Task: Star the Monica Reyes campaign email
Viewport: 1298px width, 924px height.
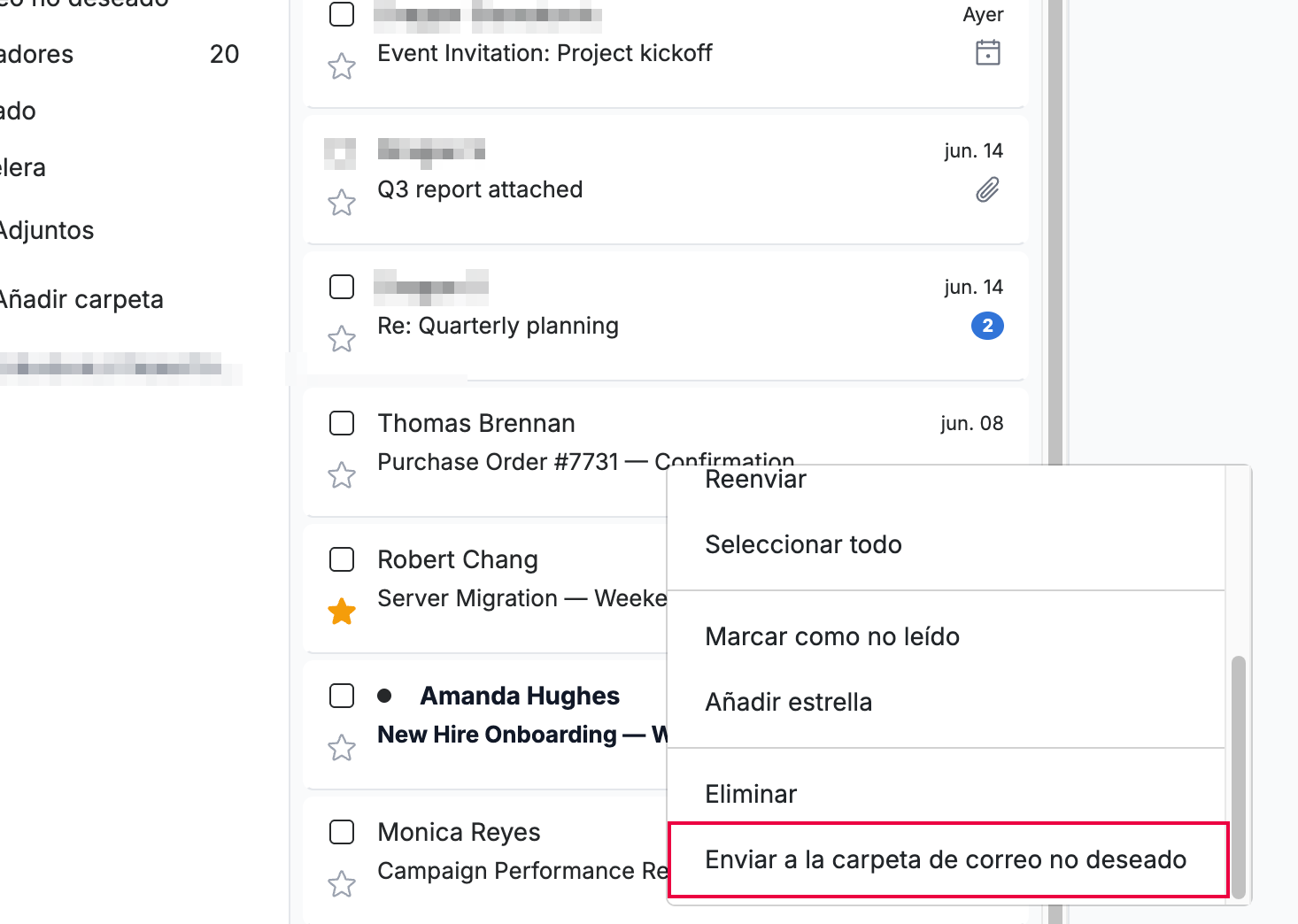Action: point(342,884)
